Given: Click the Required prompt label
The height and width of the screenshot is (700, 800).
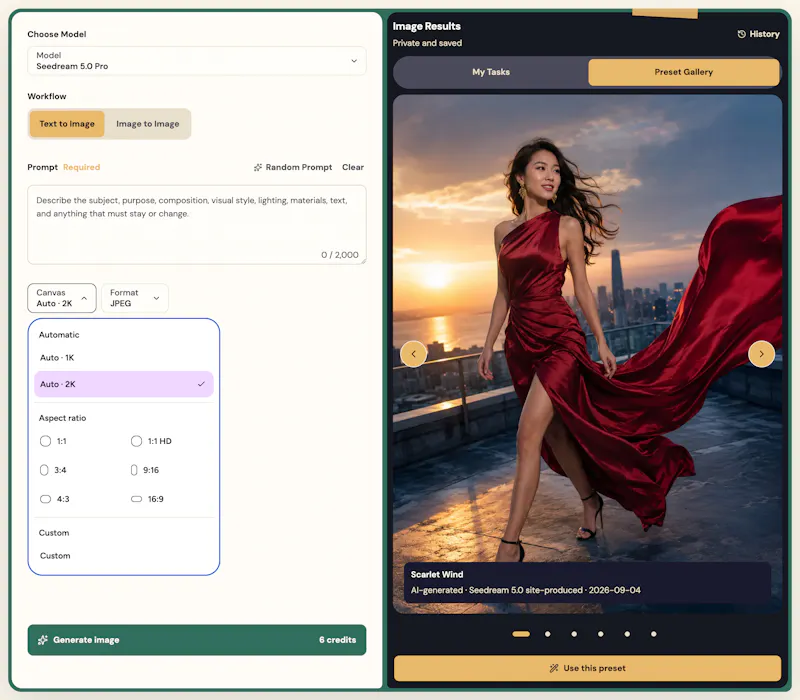Looking at the screenshot, I should click(82, 167).
